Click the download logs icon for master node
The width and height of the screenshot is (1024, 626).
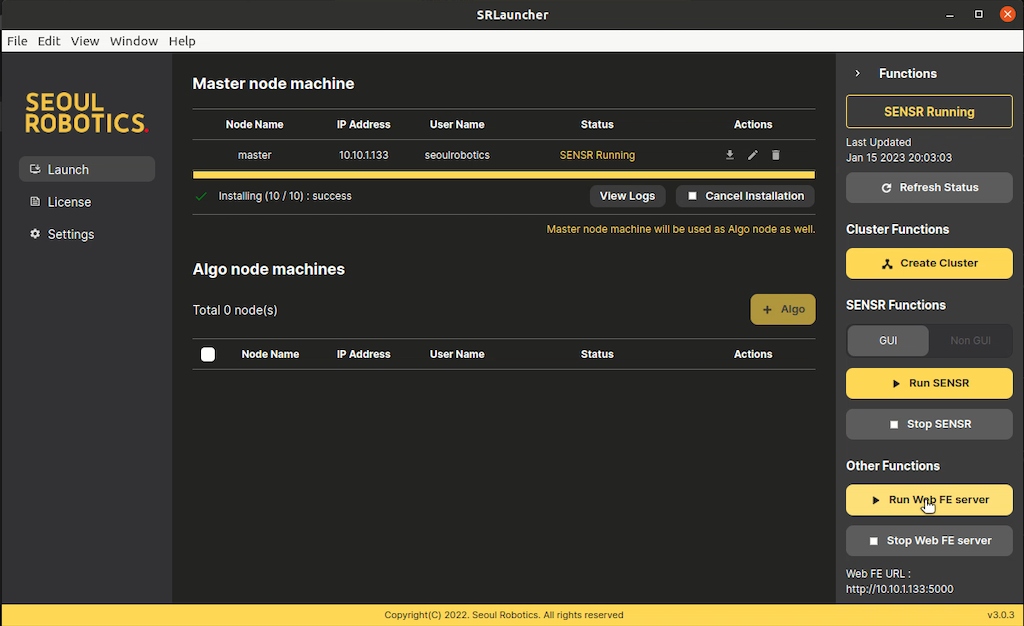click(x=729, y=155)
